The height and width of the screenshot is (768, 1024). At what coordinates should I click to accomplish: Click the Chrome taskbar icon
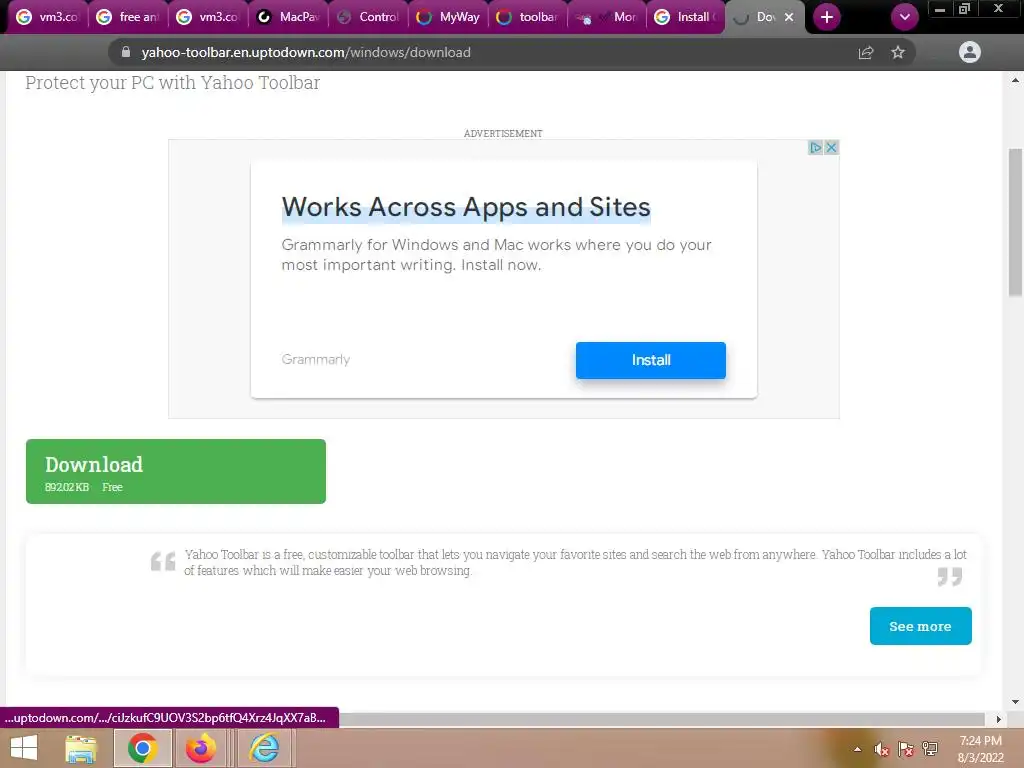pyautogui.click(x=142, y=748)
